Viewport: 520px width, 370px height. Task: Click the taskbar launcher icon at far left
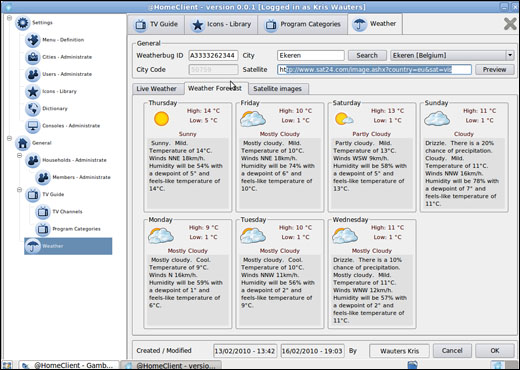pos(7,365)
